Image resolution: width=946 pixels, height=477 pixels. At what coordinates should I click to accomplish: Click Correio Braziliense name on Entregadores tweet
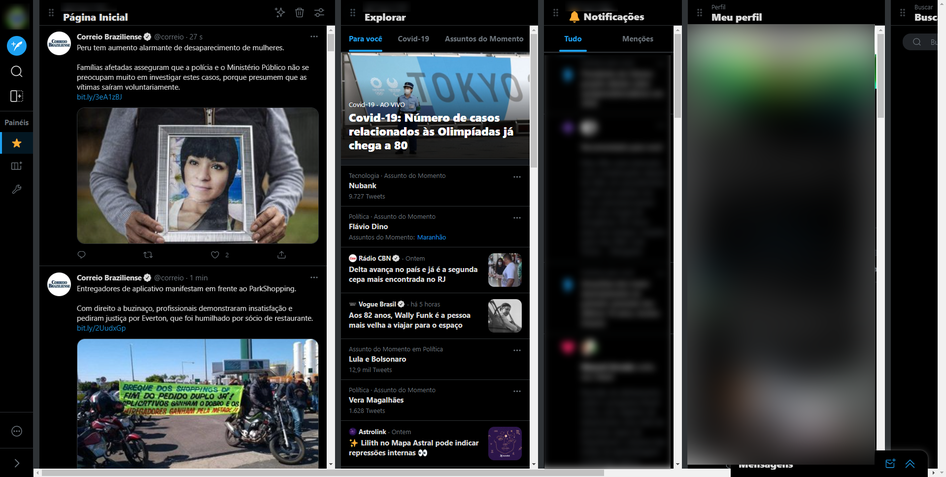tap(109, 277)
